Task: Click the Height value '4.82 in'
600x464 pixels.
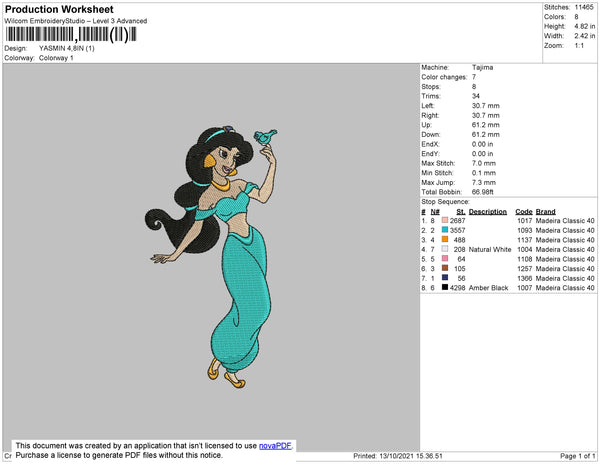Action: point(585,26)
